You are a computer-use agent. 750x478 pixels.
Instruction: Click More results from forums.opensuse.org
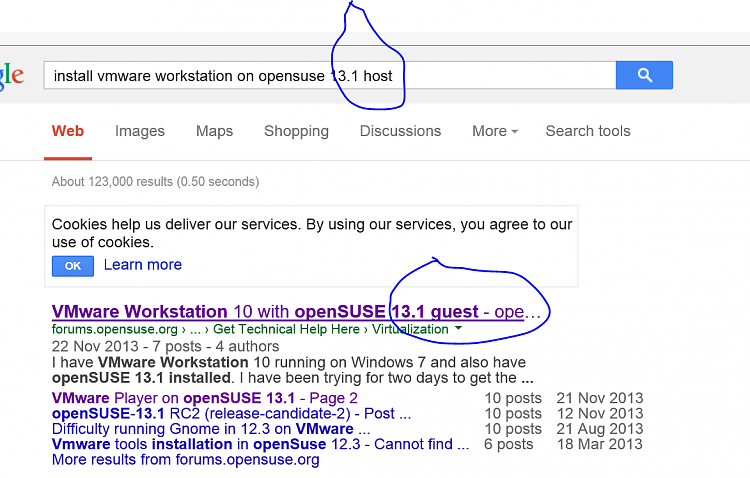[186, 460]
